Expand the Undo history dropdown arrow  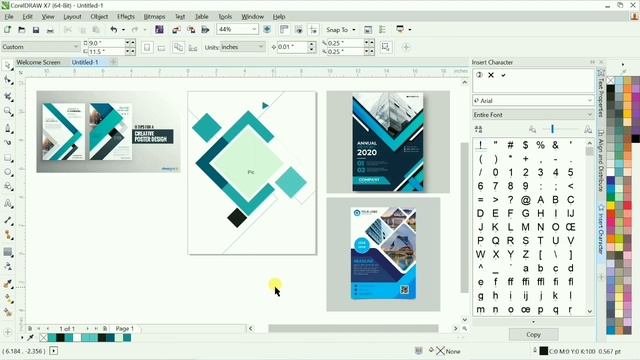[123, 30]
